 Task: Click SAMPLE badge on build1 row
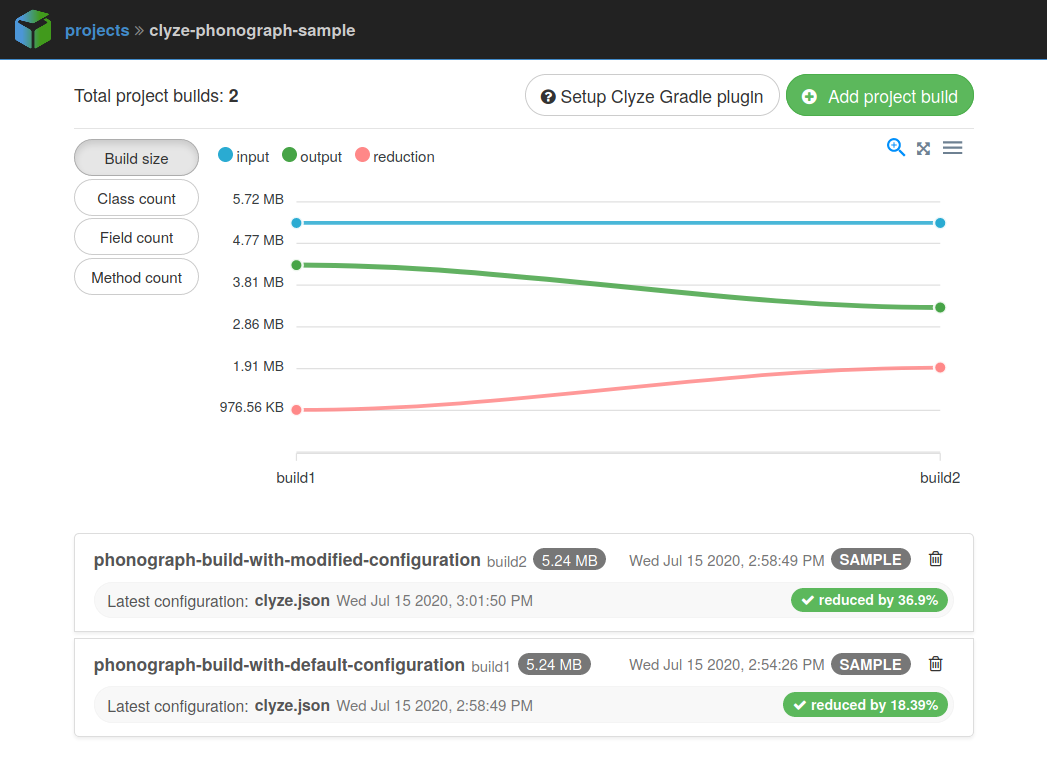[871, 664]
